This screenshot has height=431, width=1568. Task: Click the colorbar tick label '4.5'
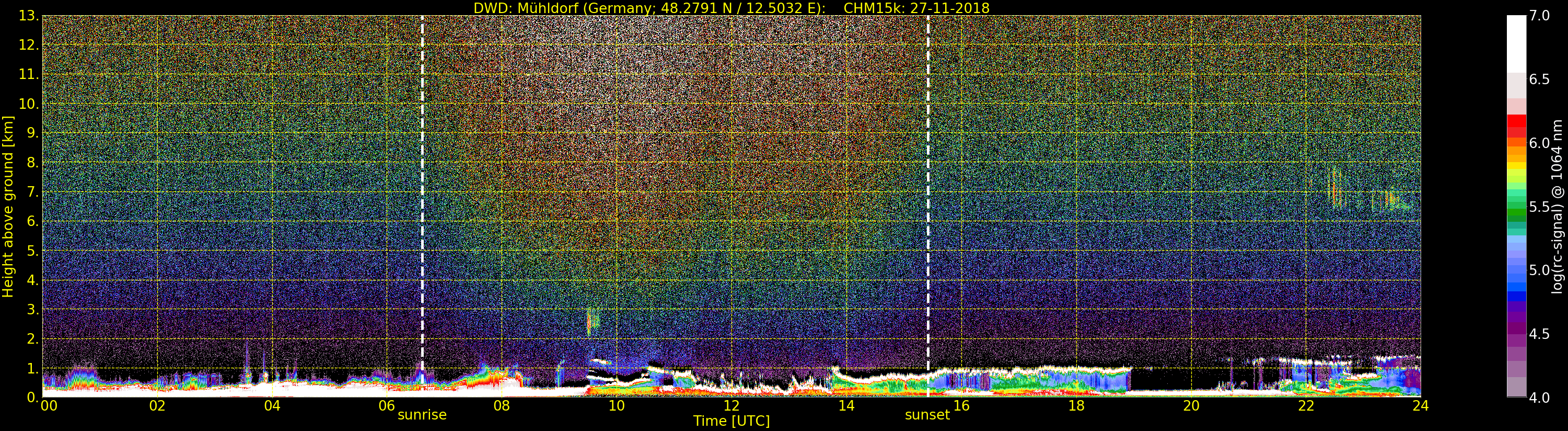1539,334
